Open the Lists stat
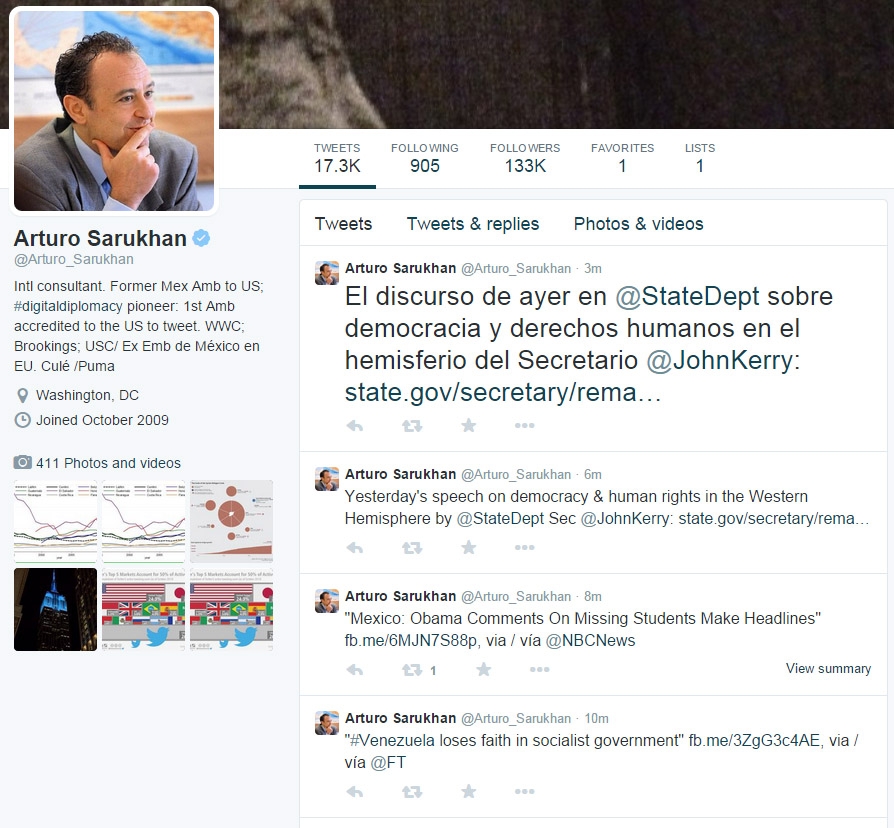 [x=700, y=158]
